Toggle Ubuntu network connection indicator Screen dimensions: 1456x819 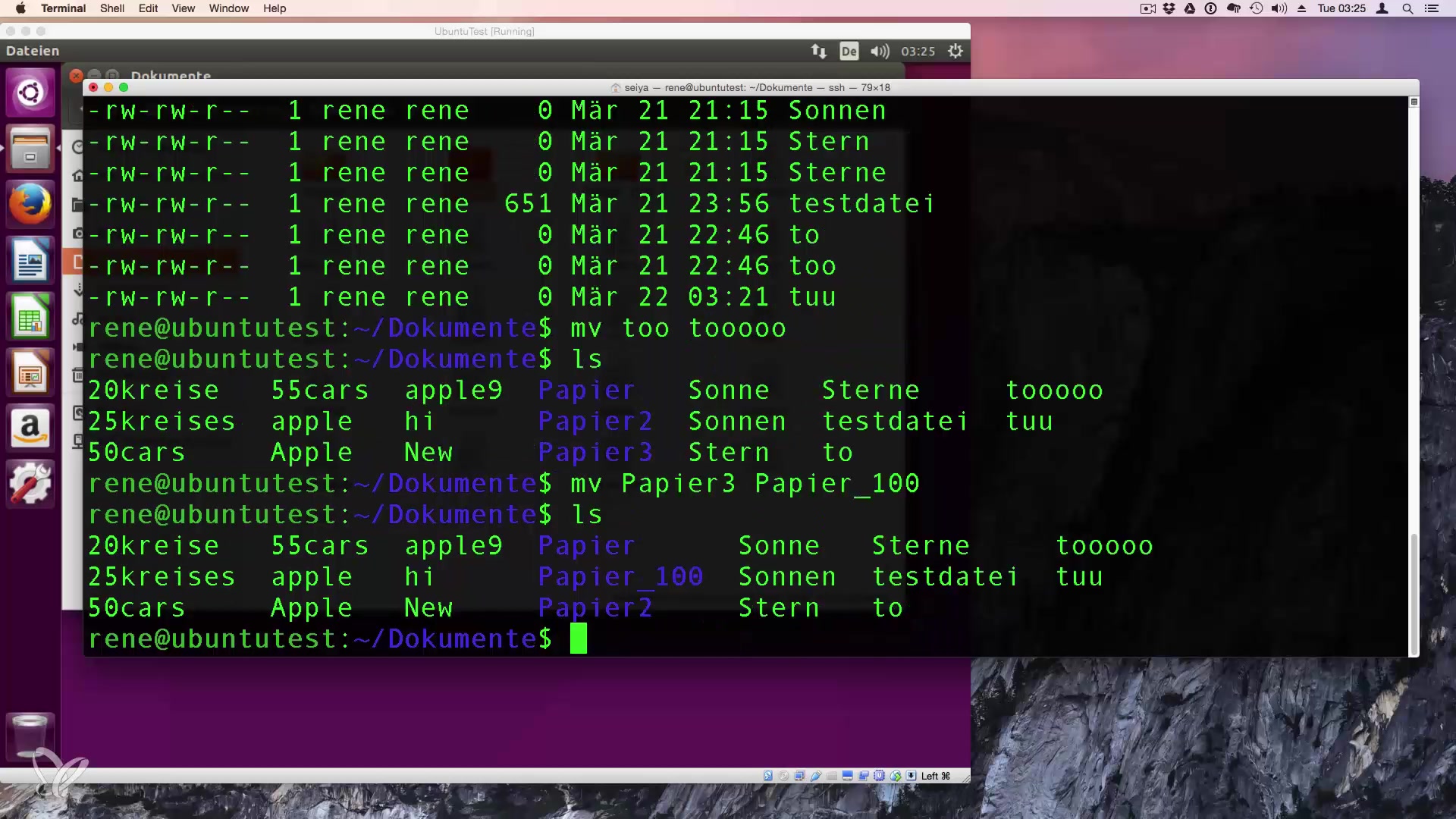pyautogui.click(x=818, y=51)
